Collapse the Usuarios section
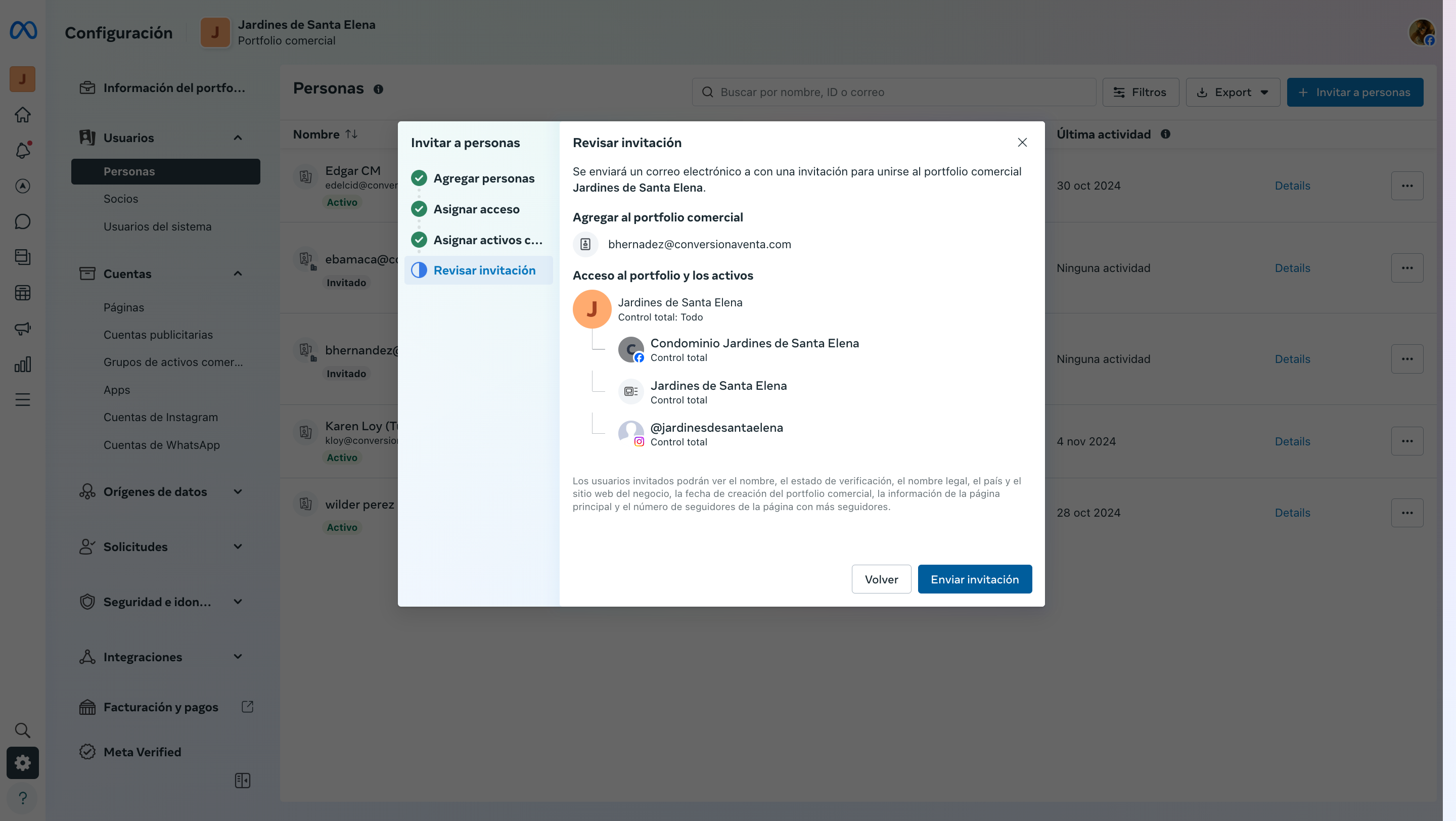Viewport: 1456px width, 821px height. coord(238,138)
